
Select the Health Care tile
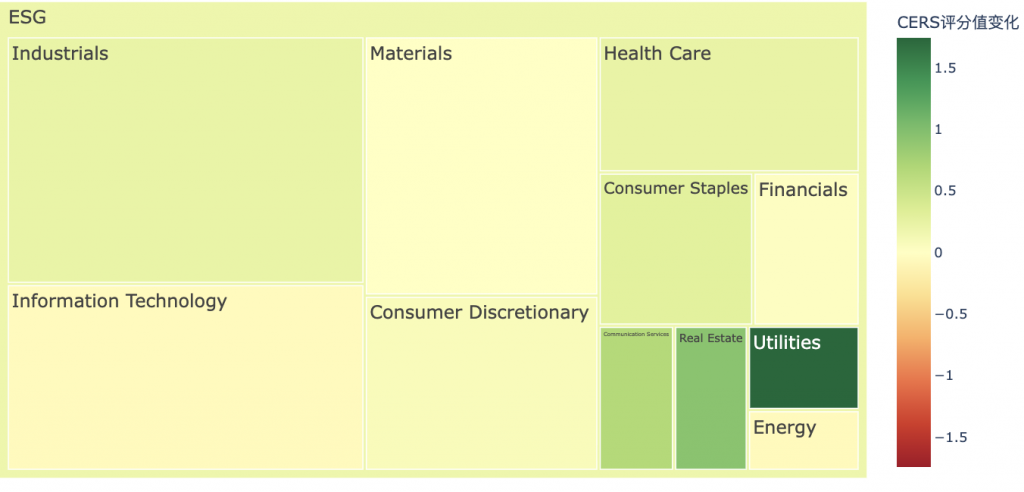(729, 104)
